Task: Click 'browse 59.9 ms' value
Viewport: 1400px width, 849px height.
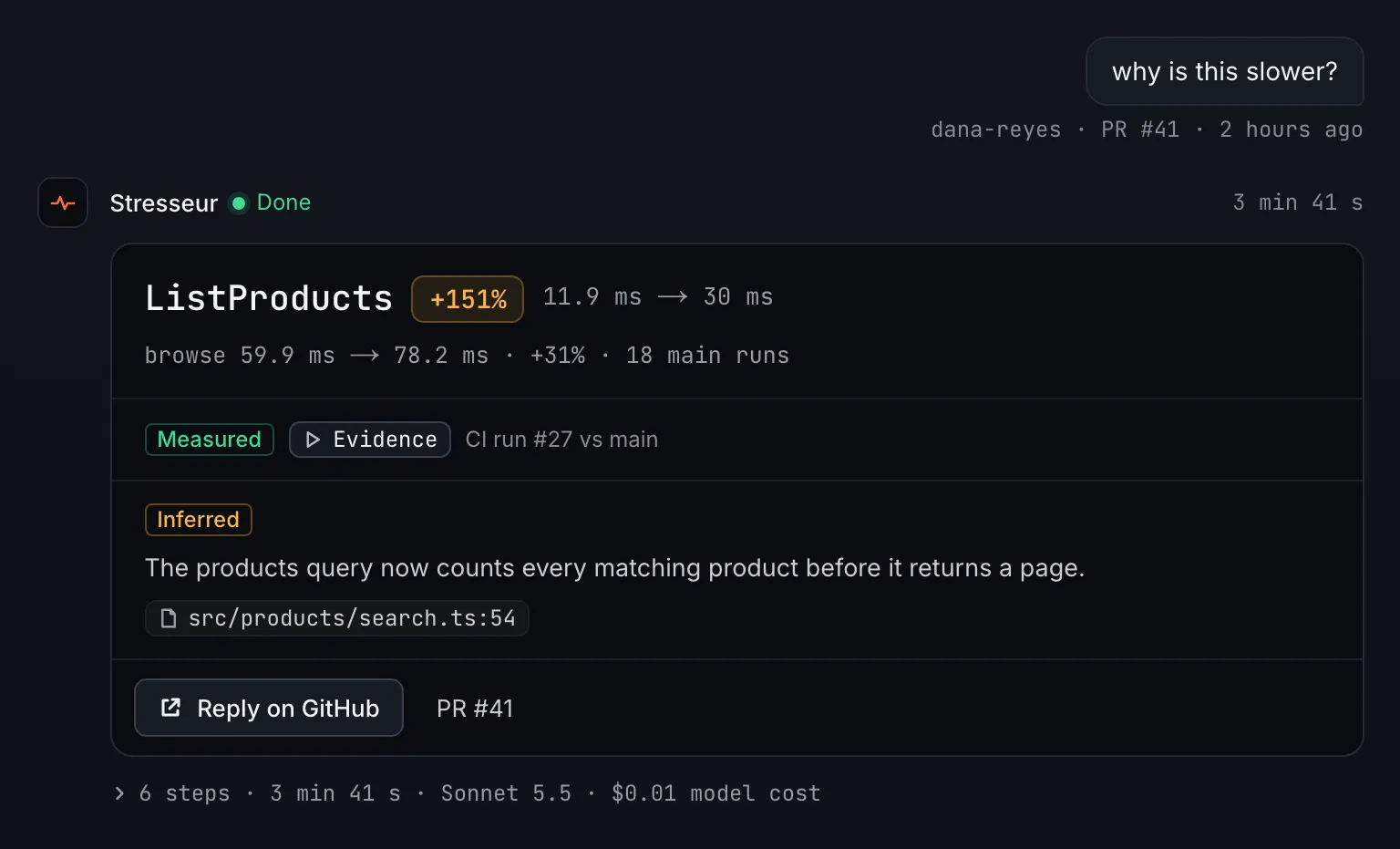Action: click(x=240, y=356)
